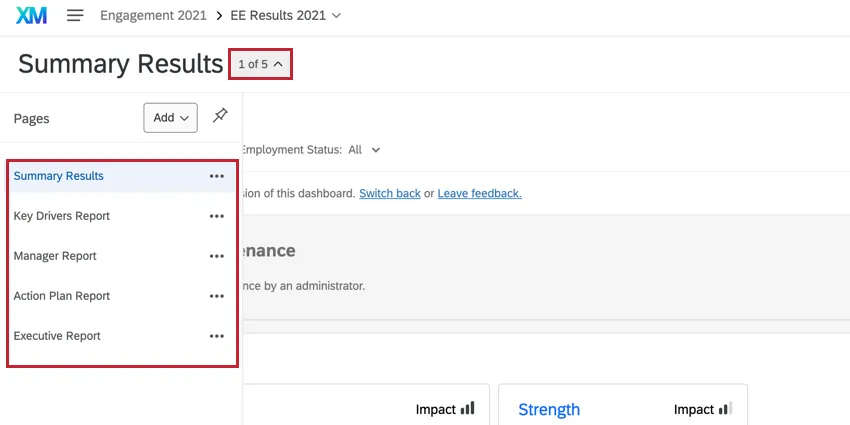The image size is (850, 425).
Task: Expand the Add page dropdown
Action: tap(171, 118)
